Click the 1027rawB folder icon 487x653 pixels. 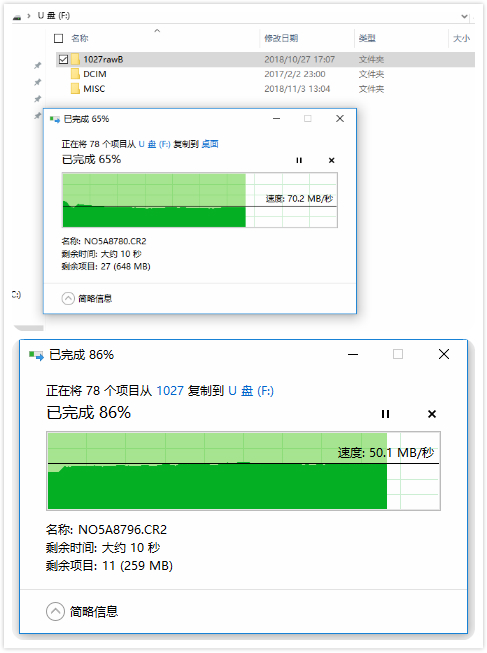[x=75, y=59]
